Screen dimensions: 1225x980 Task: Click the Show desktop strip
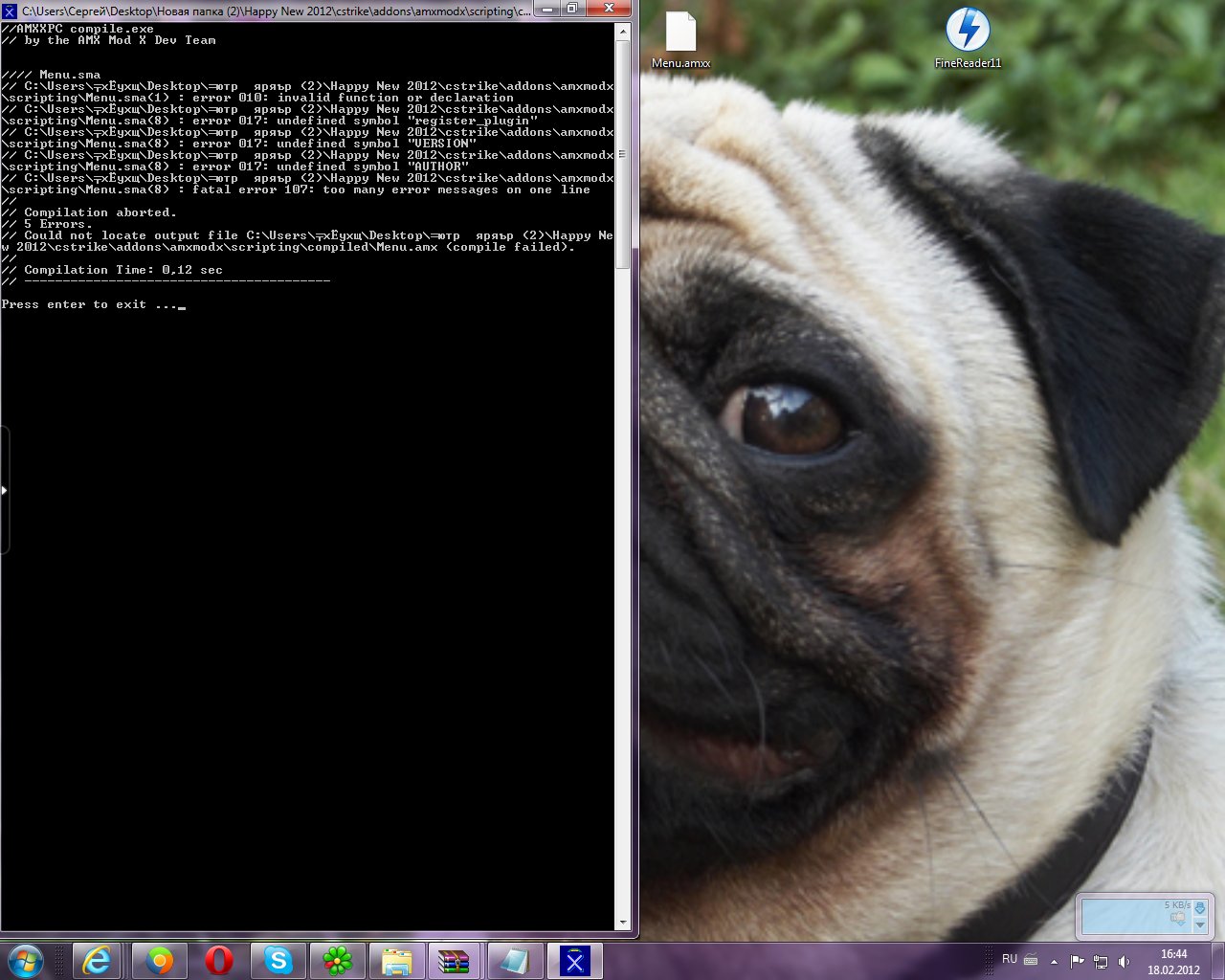tap(1218, 961)
